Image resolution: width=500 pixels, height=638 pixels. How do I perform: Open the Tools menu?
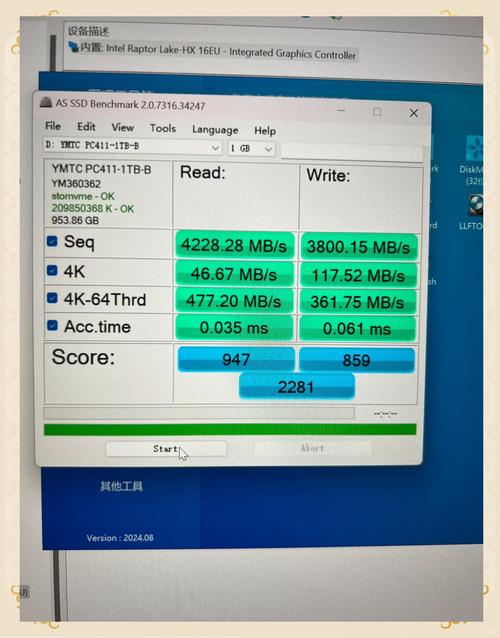(163, 129)
